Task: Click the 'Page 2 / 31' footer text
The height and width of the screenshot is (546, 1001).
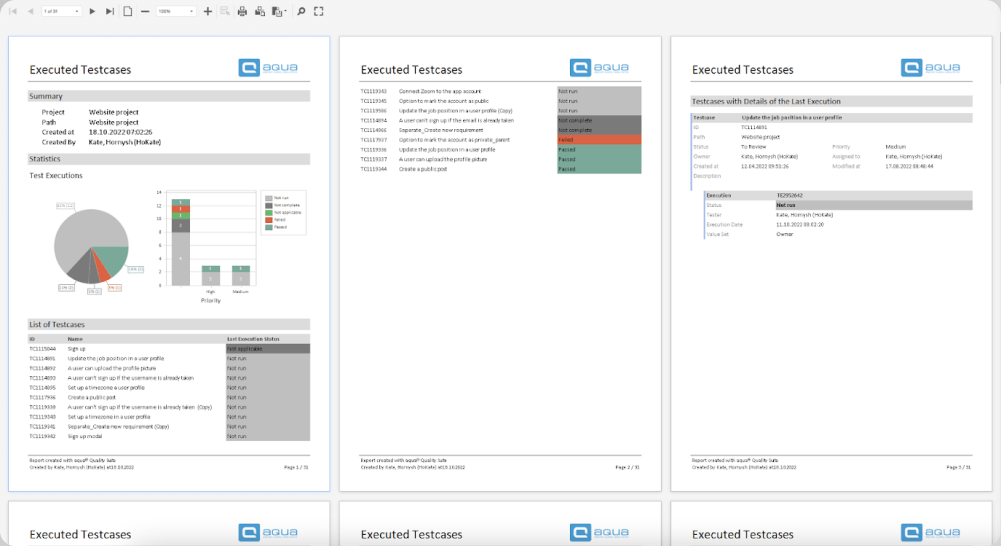Action: [628, 467]
